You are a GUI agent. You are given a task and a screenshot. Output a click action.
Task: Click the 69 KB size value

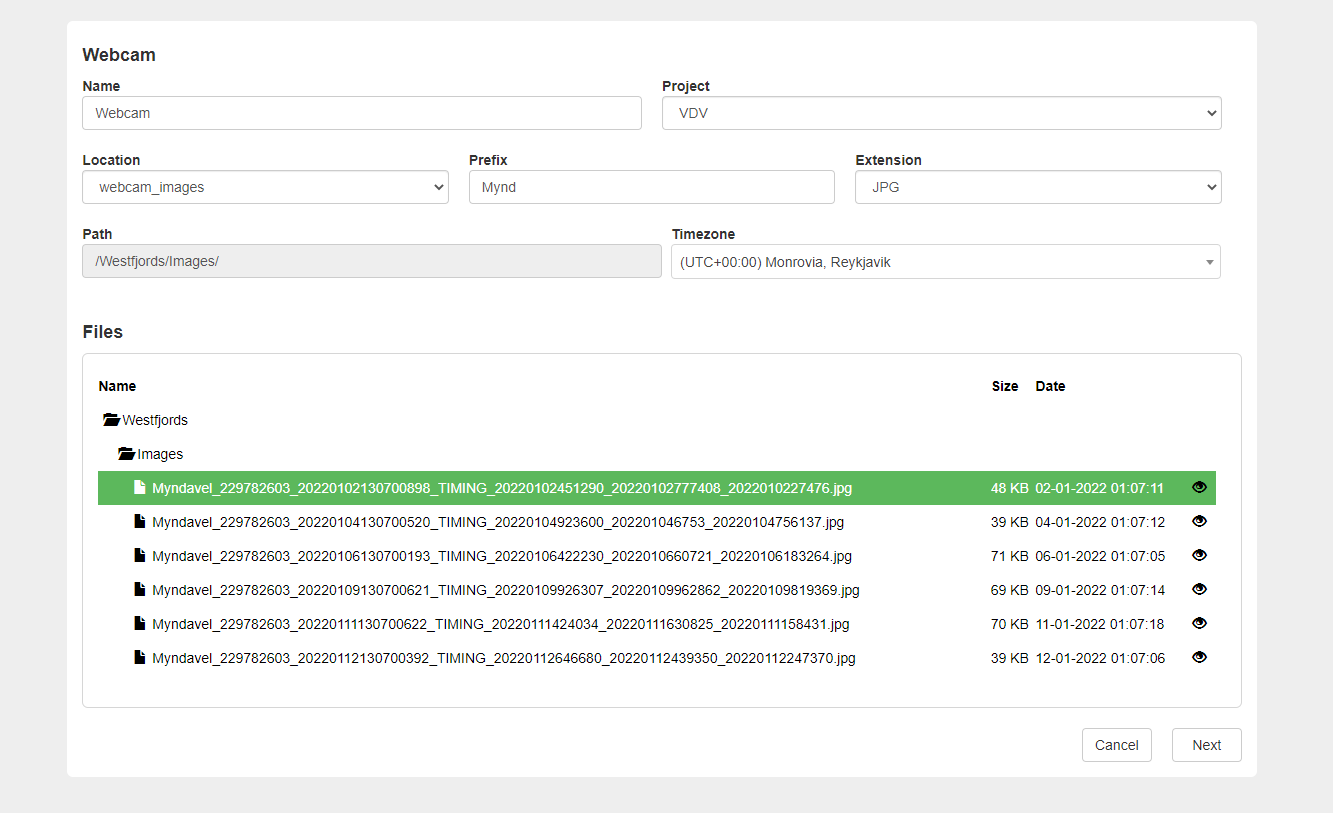tap(1009, 590)
